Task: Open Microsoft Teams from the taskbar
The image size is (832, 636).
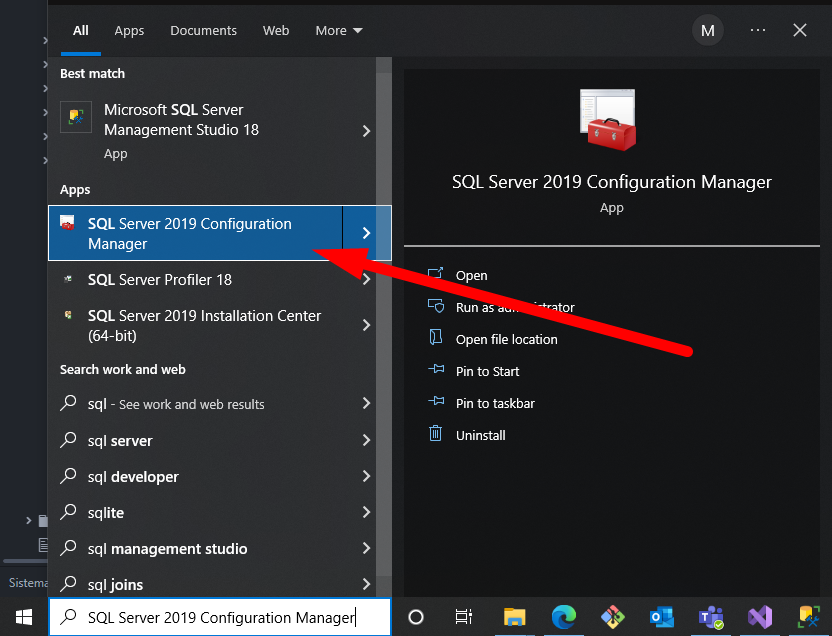Action: click(711, 617)
